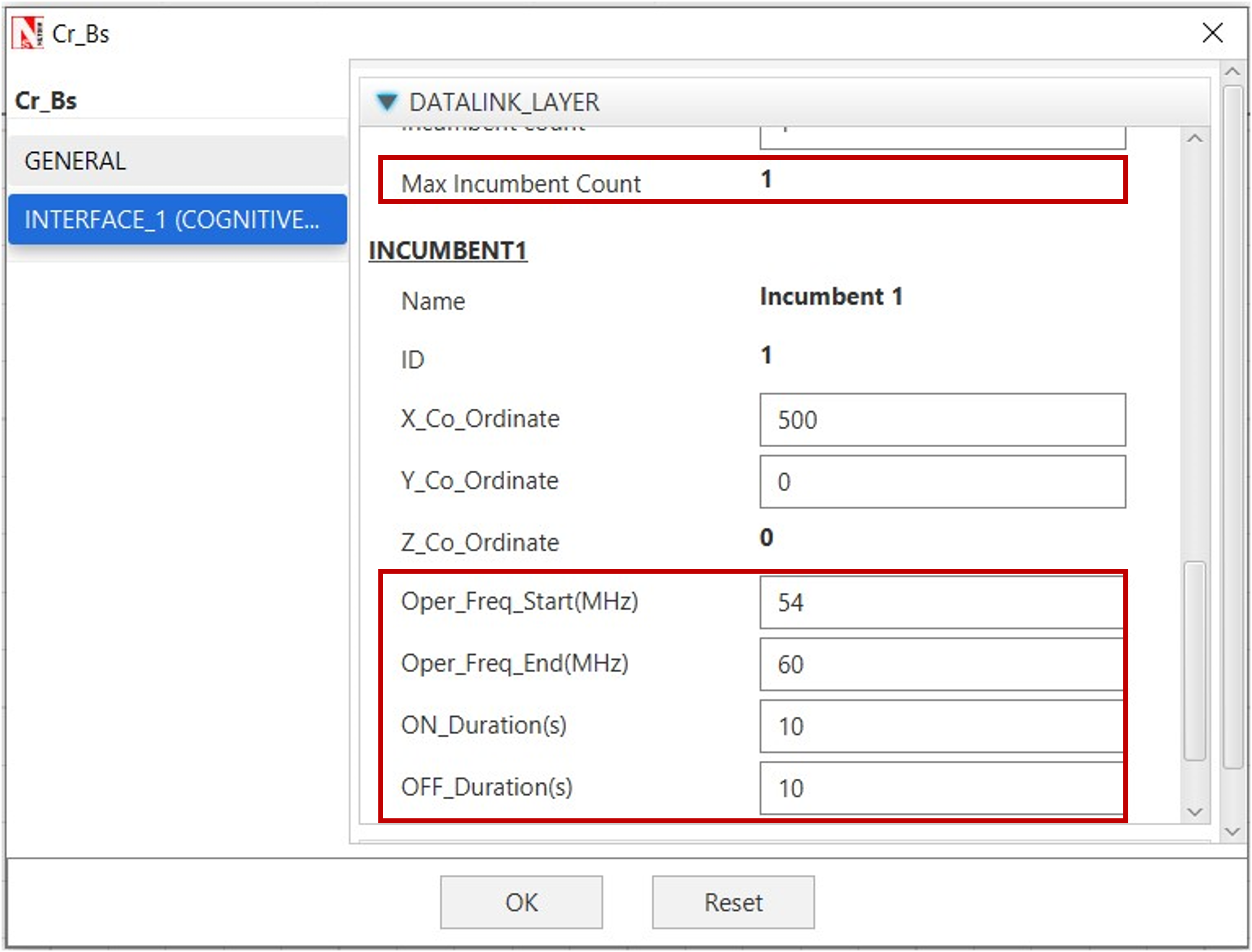Click the X_Co_Ordinate input field
Screen dimensions: 1252x952
coord(942,420)
